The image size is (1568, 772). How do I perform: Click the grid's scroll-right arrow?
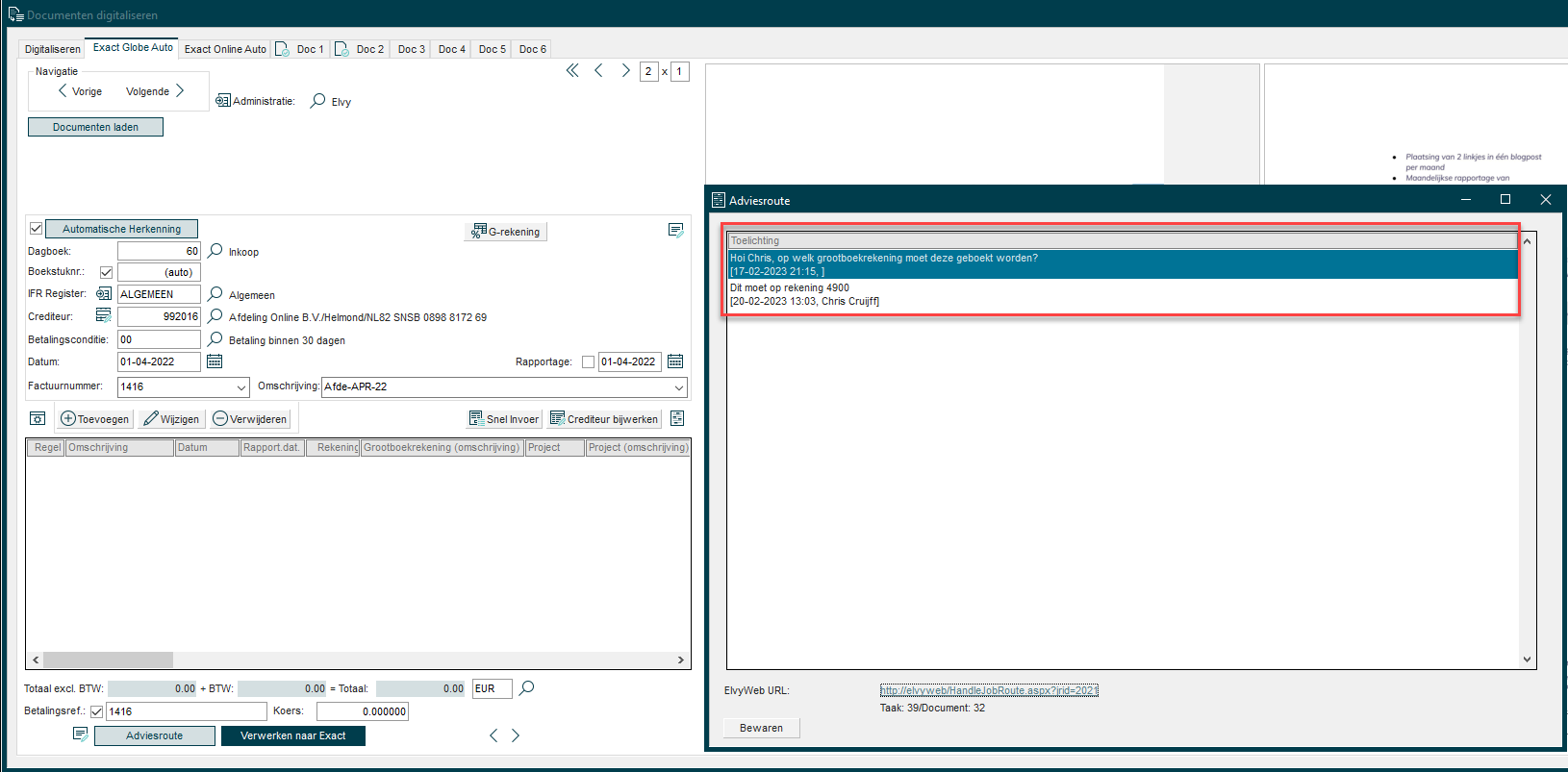681,660
